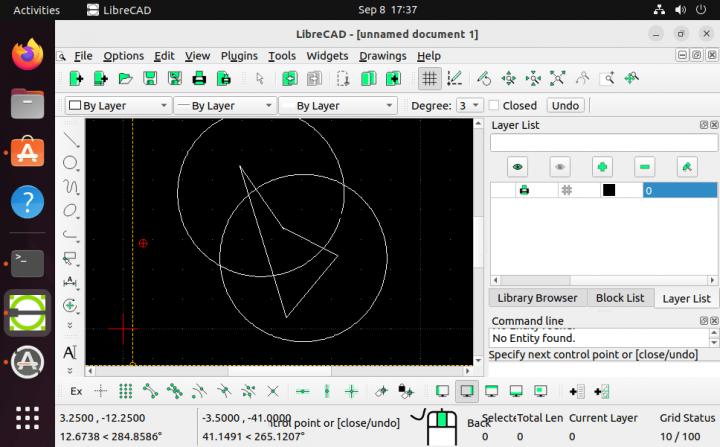Switch to the Block List tab
The width and height of the screenshot is (720, 447).
point(620,298)
